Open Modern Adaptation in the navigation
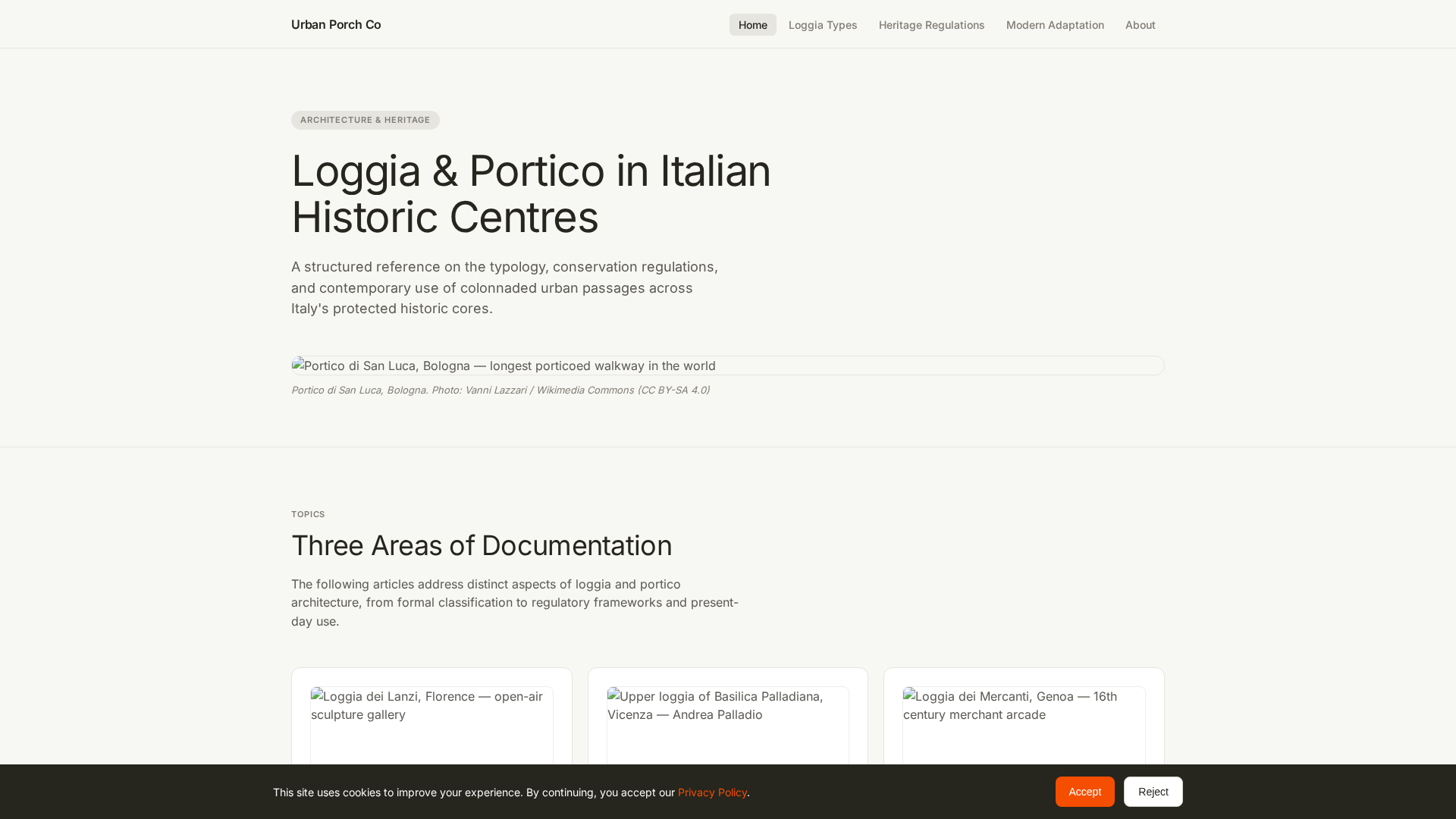This screenshot has width=1456, height=819. (x=1055, y=25)
